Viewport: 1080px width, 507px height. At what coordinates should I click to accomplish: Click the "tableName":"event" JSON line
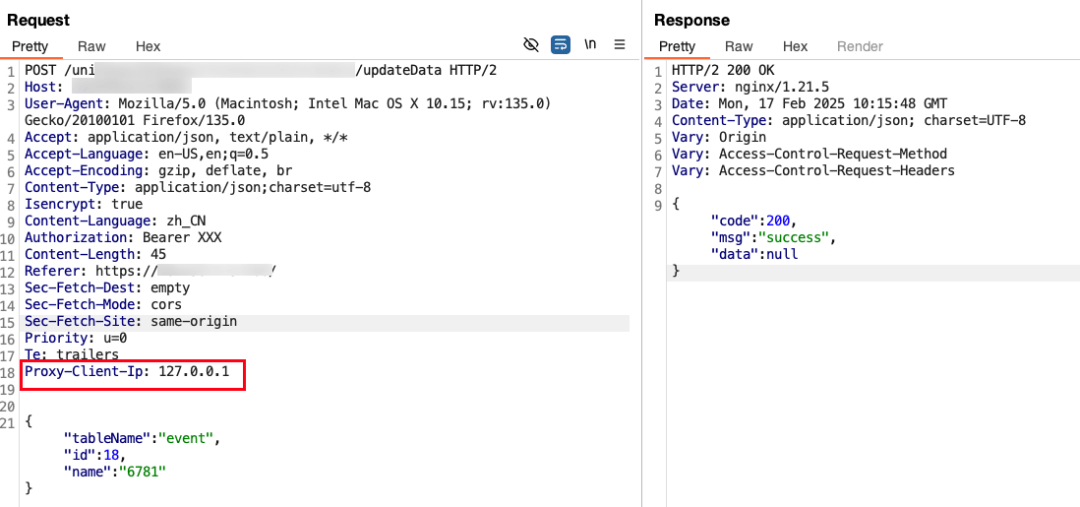point(143,437)
